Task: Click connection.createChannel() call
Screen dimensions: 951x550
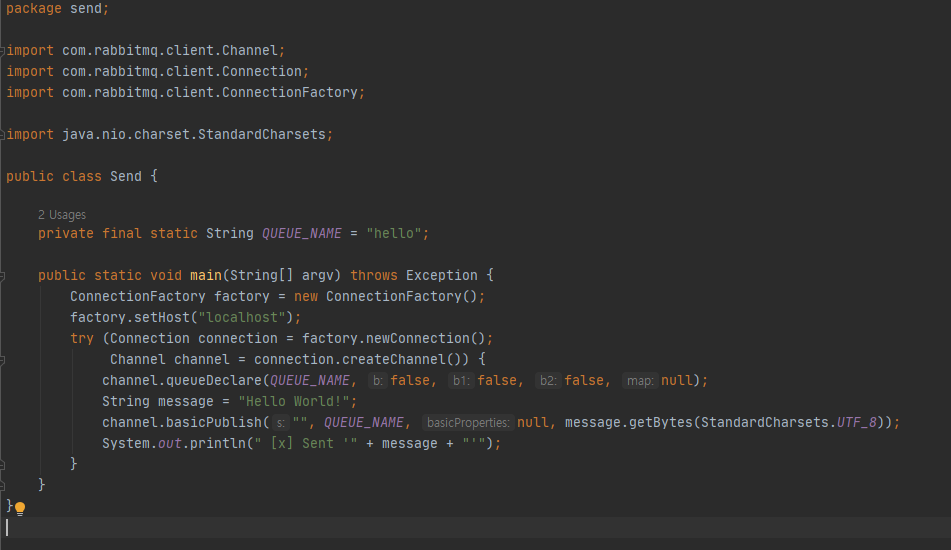Action: point(358,360)
